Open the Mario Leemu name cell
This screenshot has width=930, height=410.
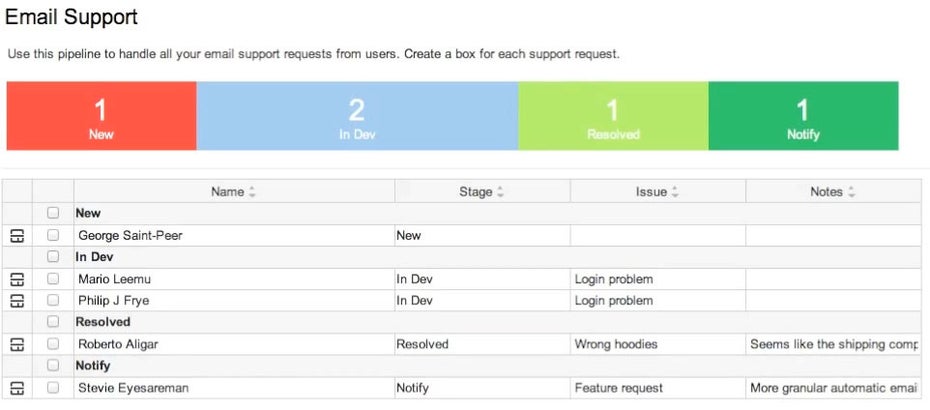[x=234, y=279]
